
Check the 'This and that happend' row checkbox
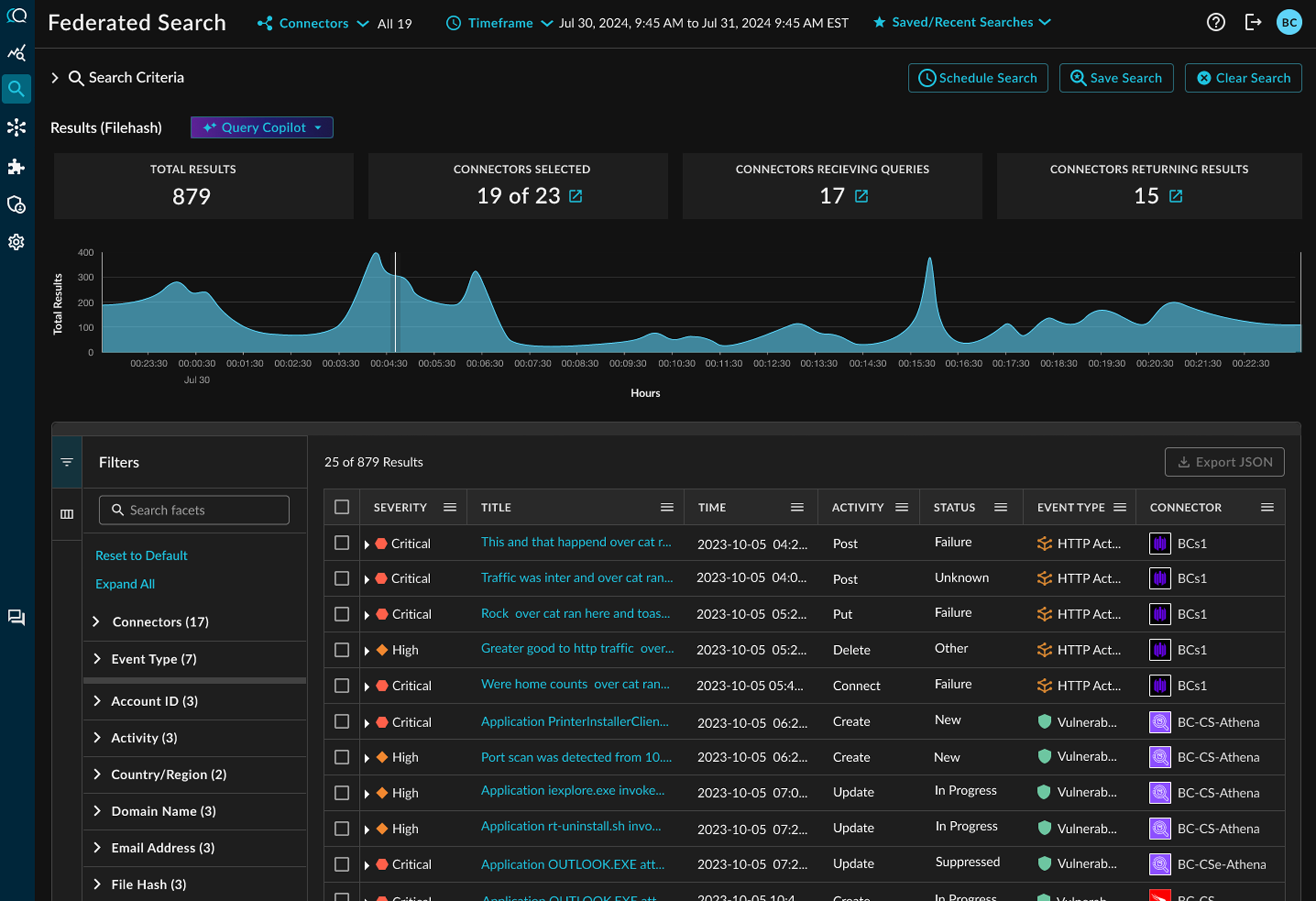341,543
